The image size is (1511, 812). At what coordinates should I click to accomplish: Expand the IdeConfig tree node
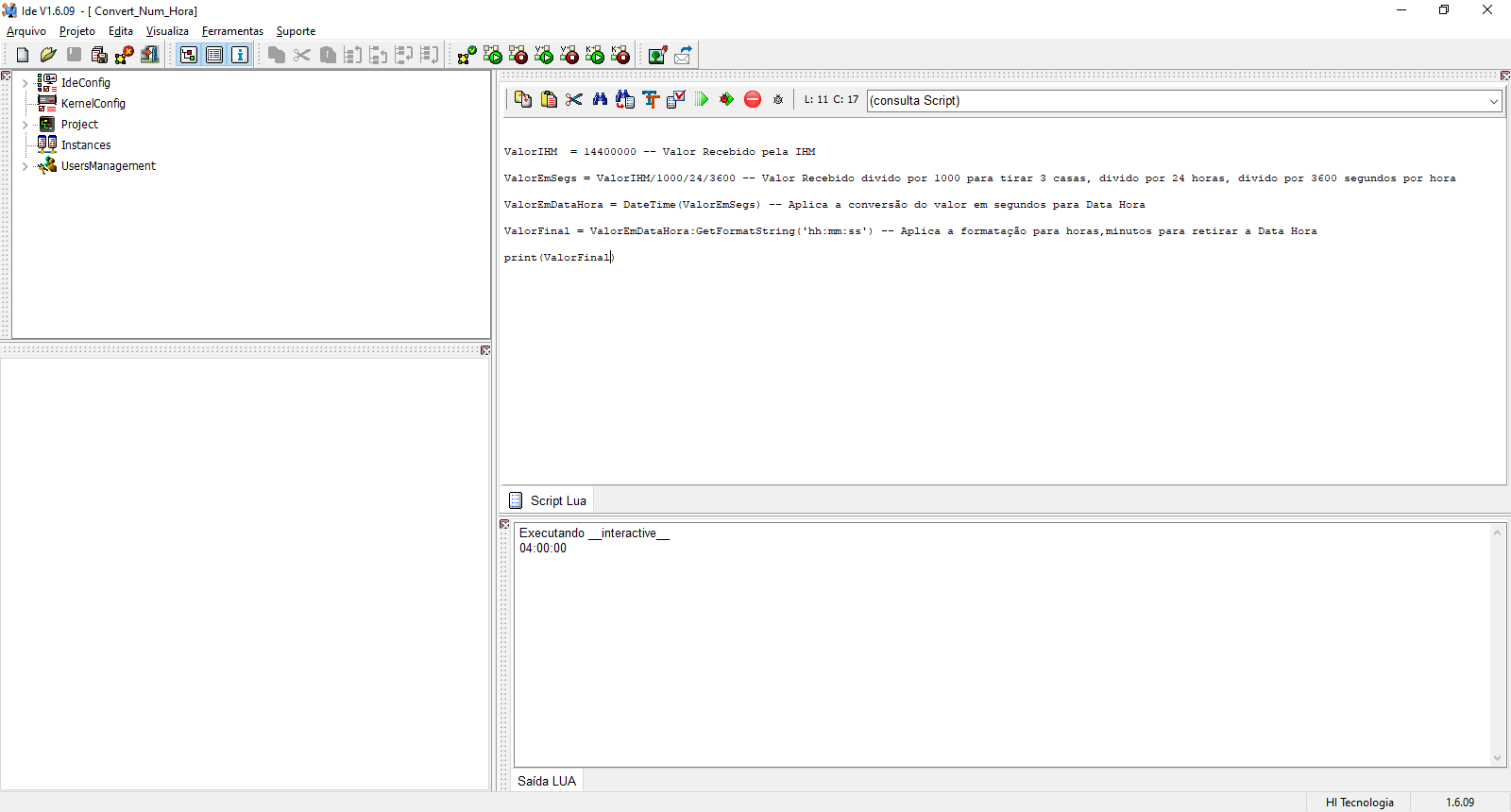[x=25, y=83]
